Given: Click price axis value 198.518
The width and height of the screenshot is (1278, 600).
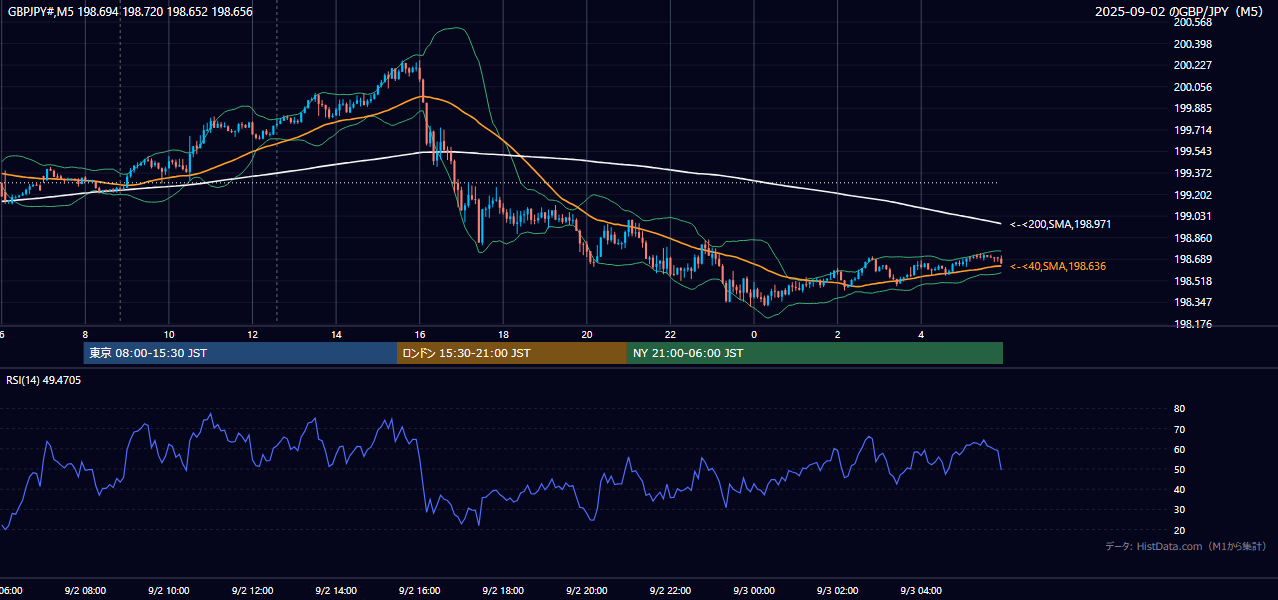Looking at the screenshot, I should tap(1193, 281).
